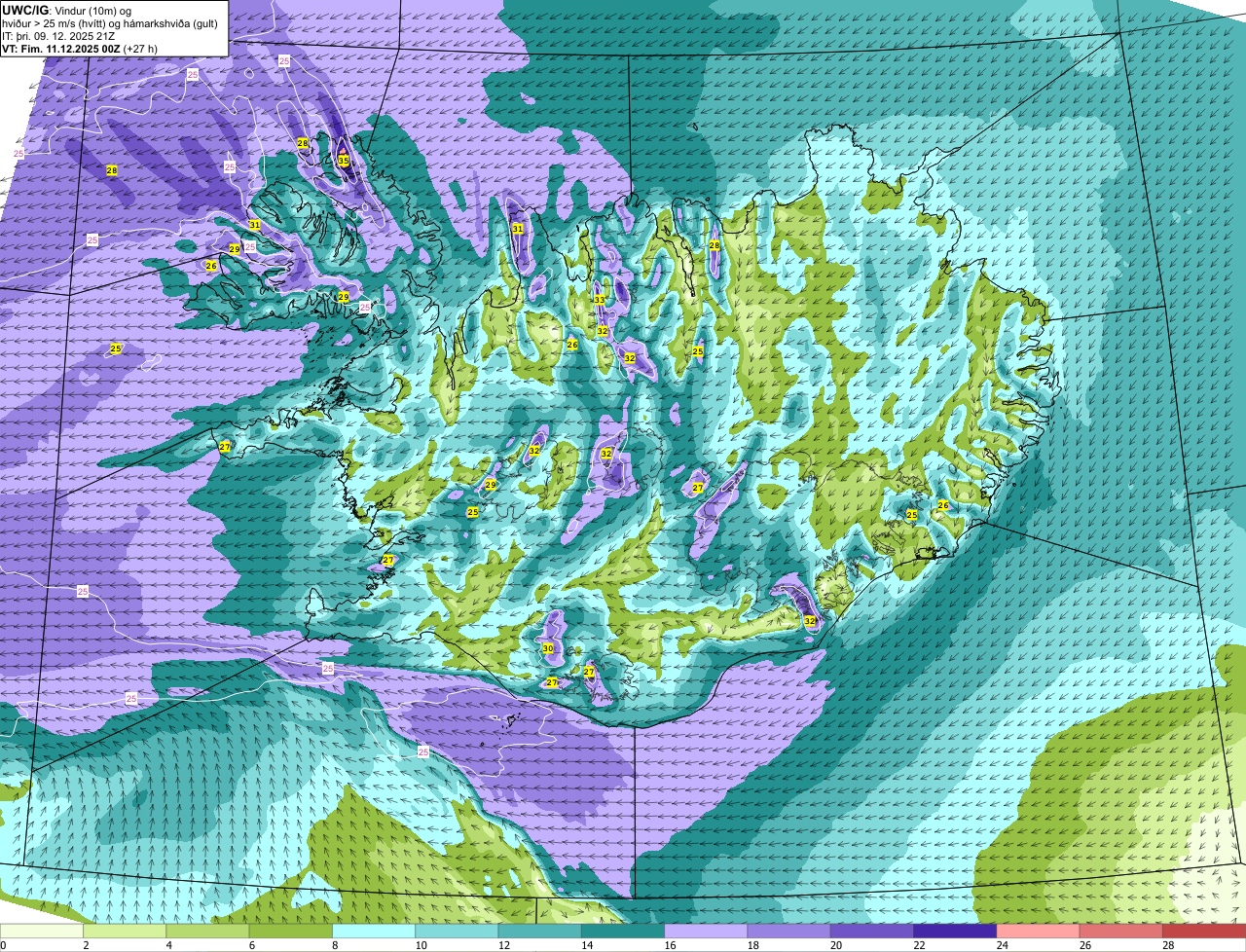1246x952 pixels.
Task: Click the 'IT: þri. 09. 12. 2025 21Z' line
Action: point(58,35)
